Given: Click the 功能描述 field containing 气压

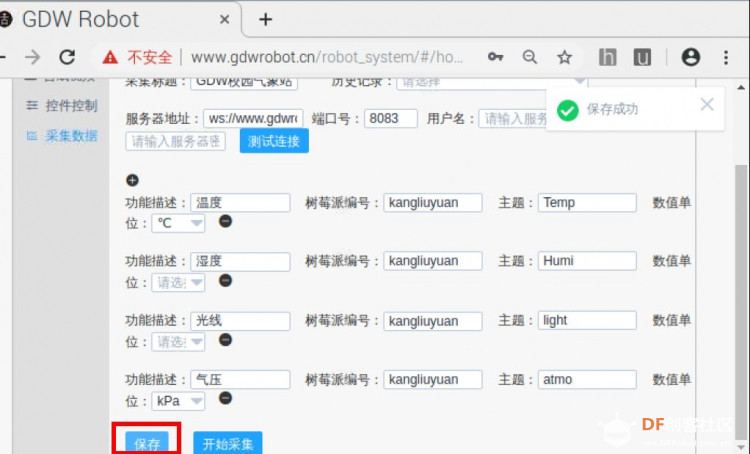Looking at the screenshot, I should 240,380.
